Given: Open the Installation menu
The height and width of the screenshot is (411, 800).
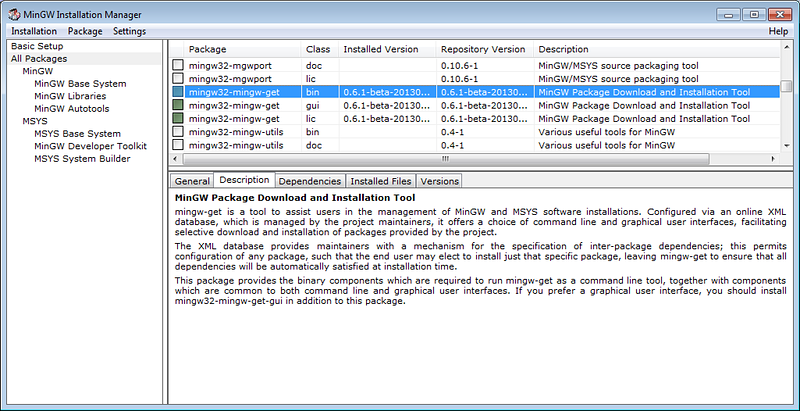Looking at the screenshot, I should point(34,31).
